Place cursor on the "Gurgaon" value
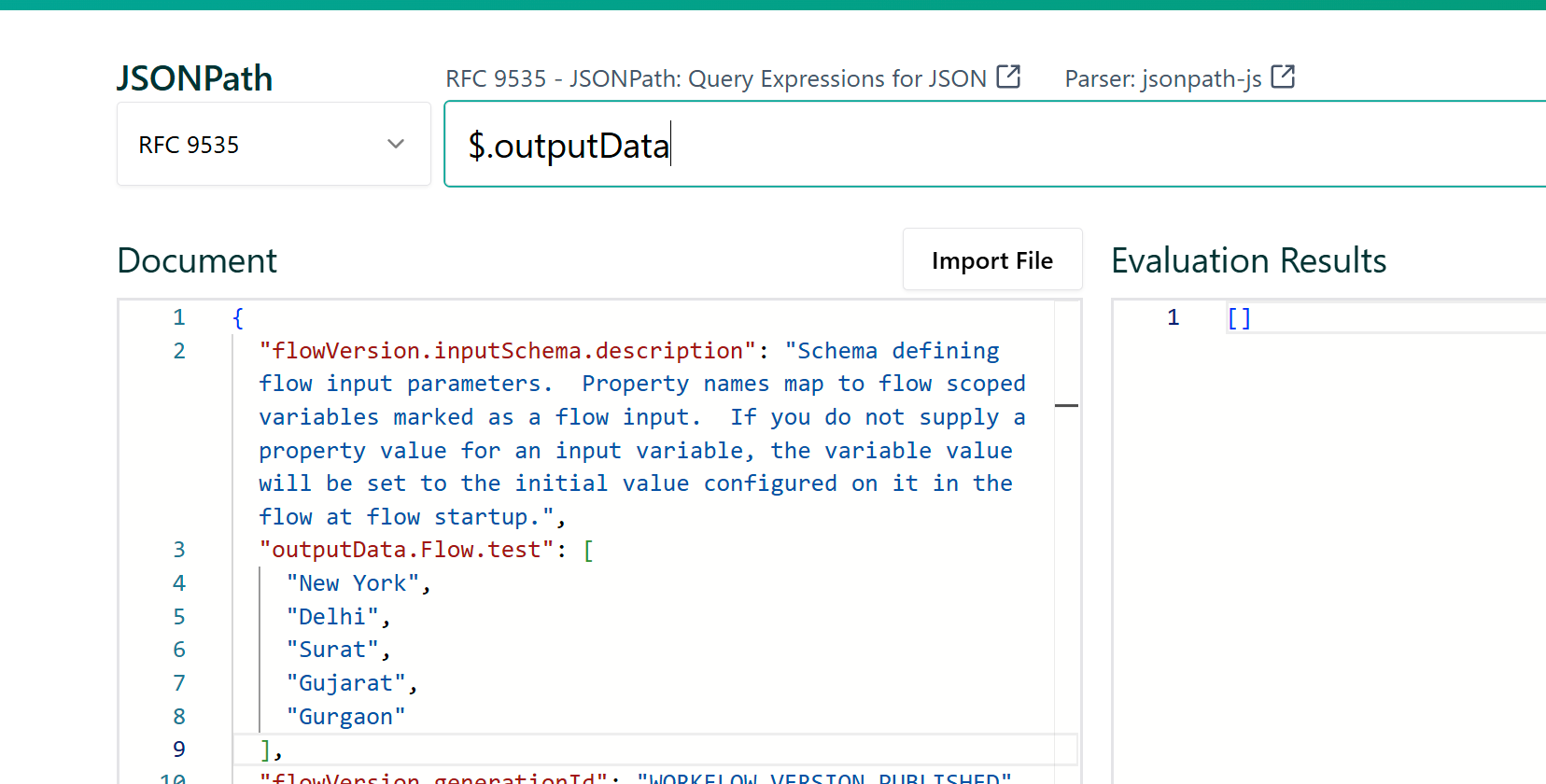The width and height of the screenshot is (1546, 784). [346, 717]
